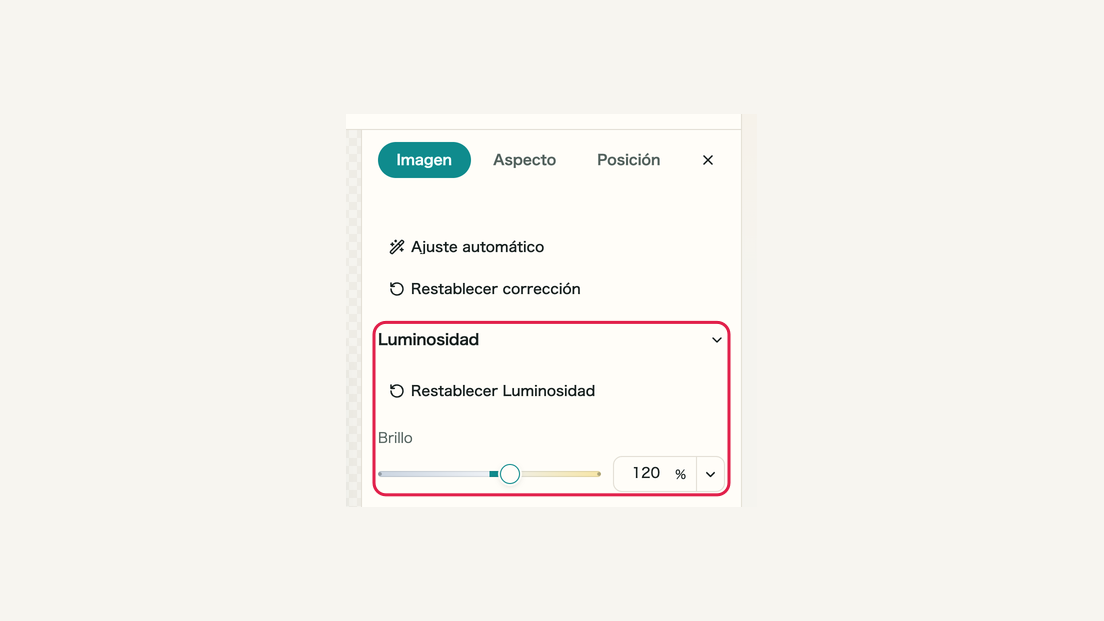This screenshot has height=621, width=1104.
Task: Go to the Posición tab
Action: tap(629, 160)
